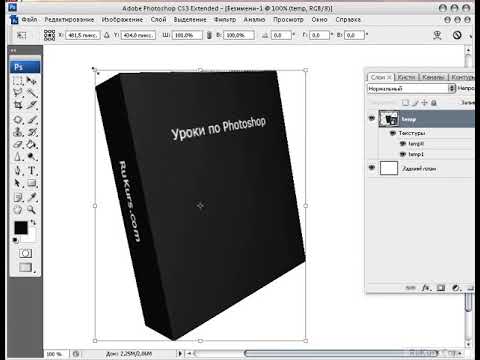
Task: Toggle visibility of temp1 texture
Action: point(403,154)
